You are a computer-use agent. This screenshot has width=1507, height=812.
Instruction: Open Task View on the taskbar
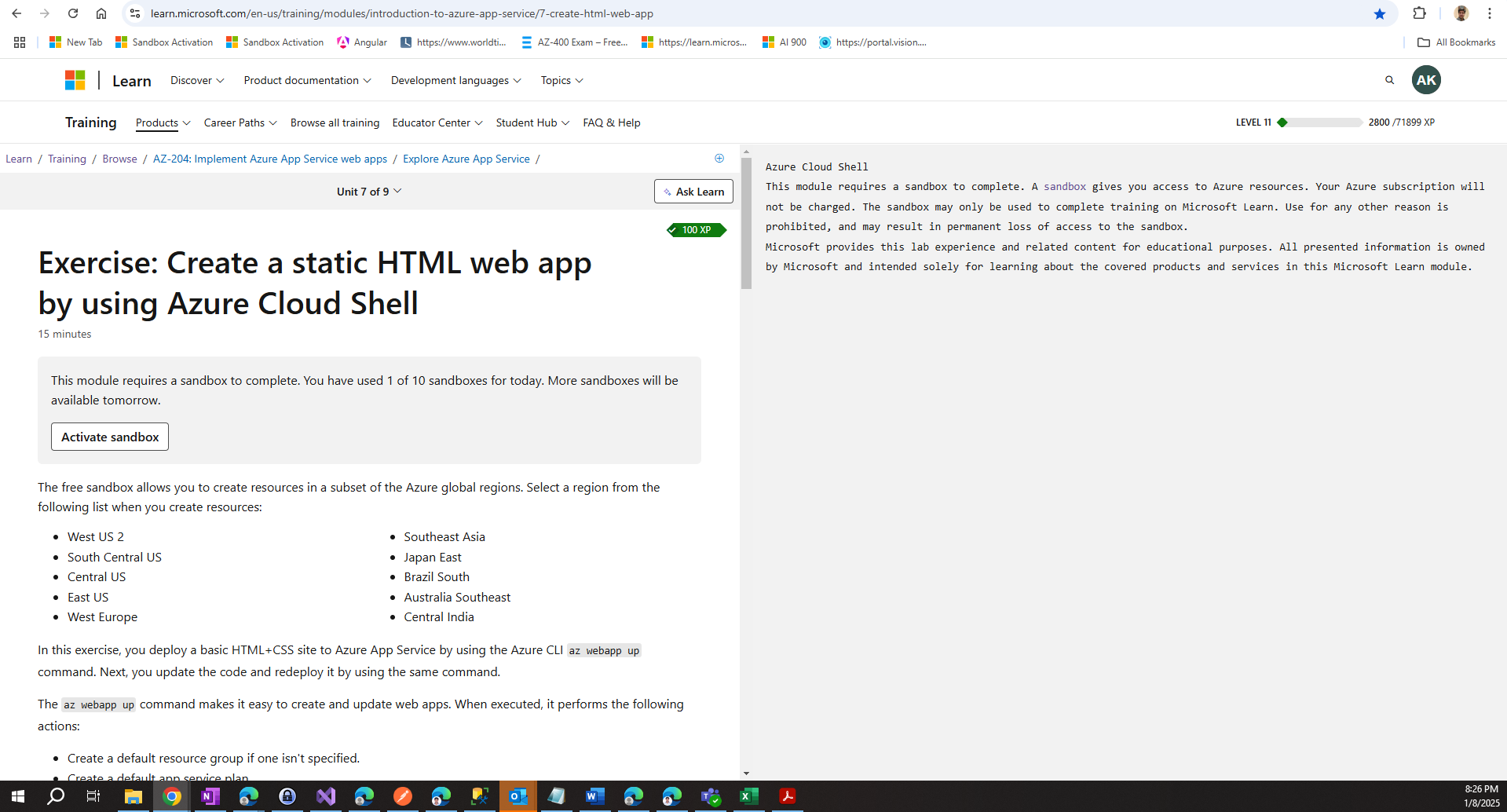[x=93, y=796]
